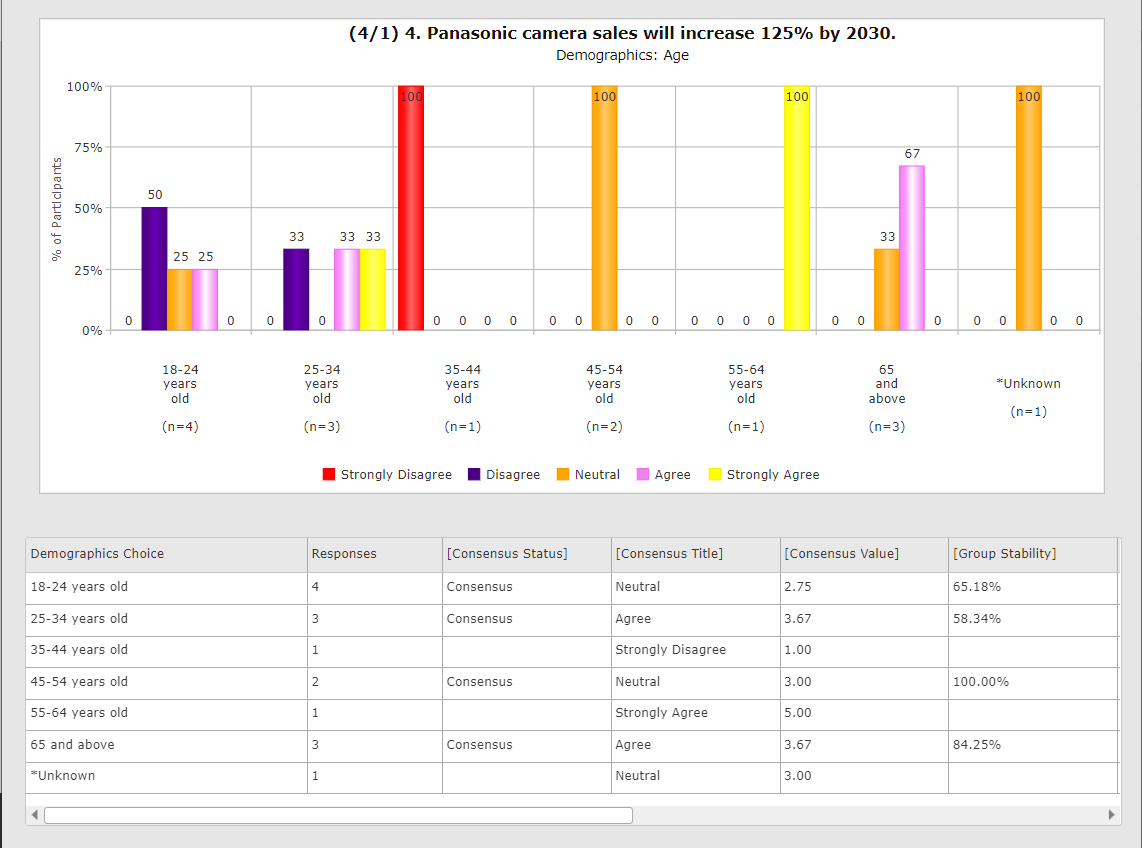
Task: Click the purple 50 bar for 18-24 years old
Action: coord(154,268)
